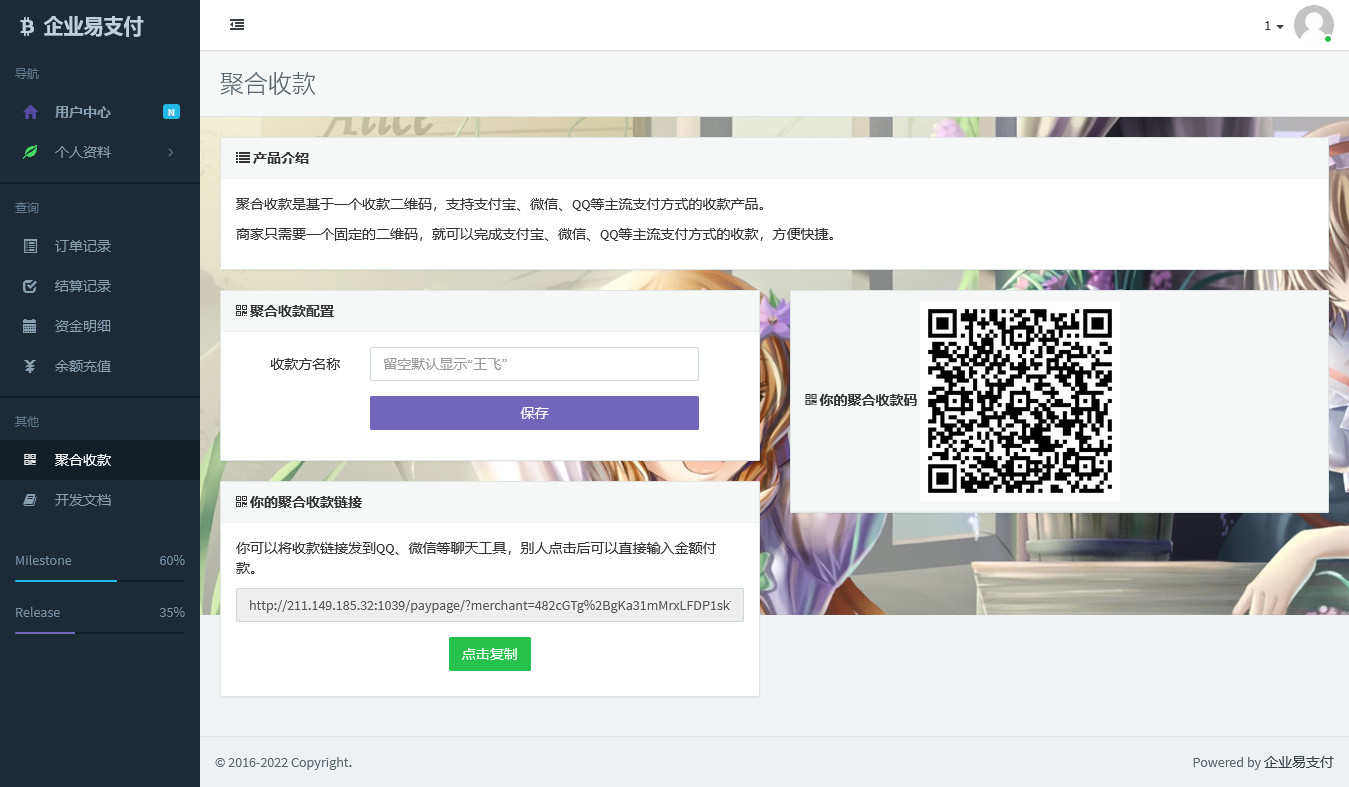Image resolution: width=1349 pixels, height=787 pixels.
Task: Click the check icon beside 结算记录
Action: (30, 286)
